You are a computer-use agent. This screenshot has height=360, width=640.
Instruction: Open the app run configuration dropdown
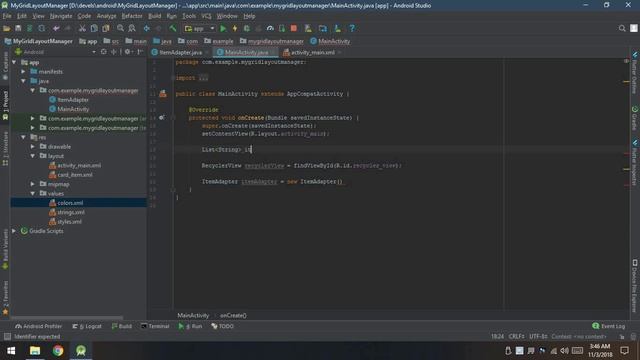[x=199, y=29]
